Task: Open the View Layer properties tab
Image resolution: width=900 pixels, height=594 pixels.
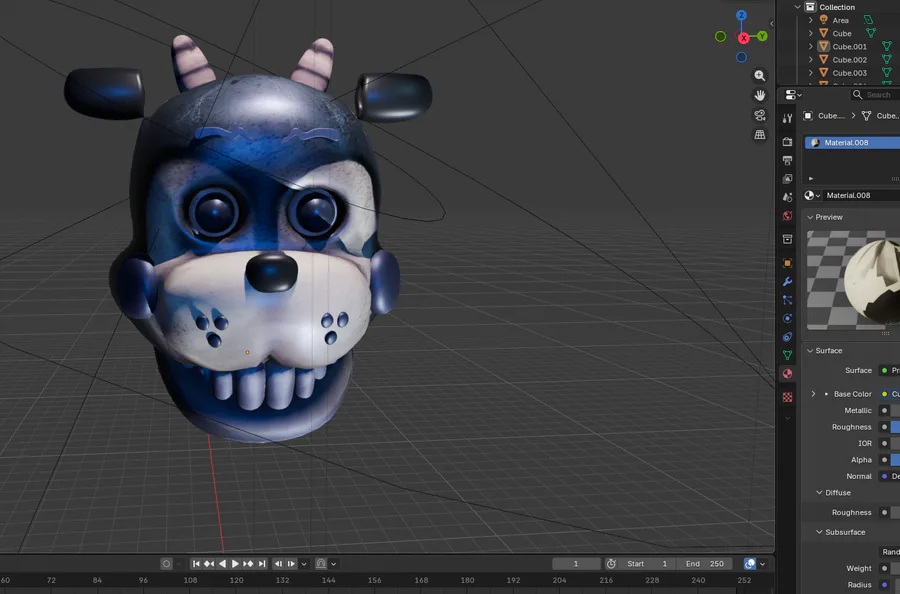Action: tap(788, 178)
